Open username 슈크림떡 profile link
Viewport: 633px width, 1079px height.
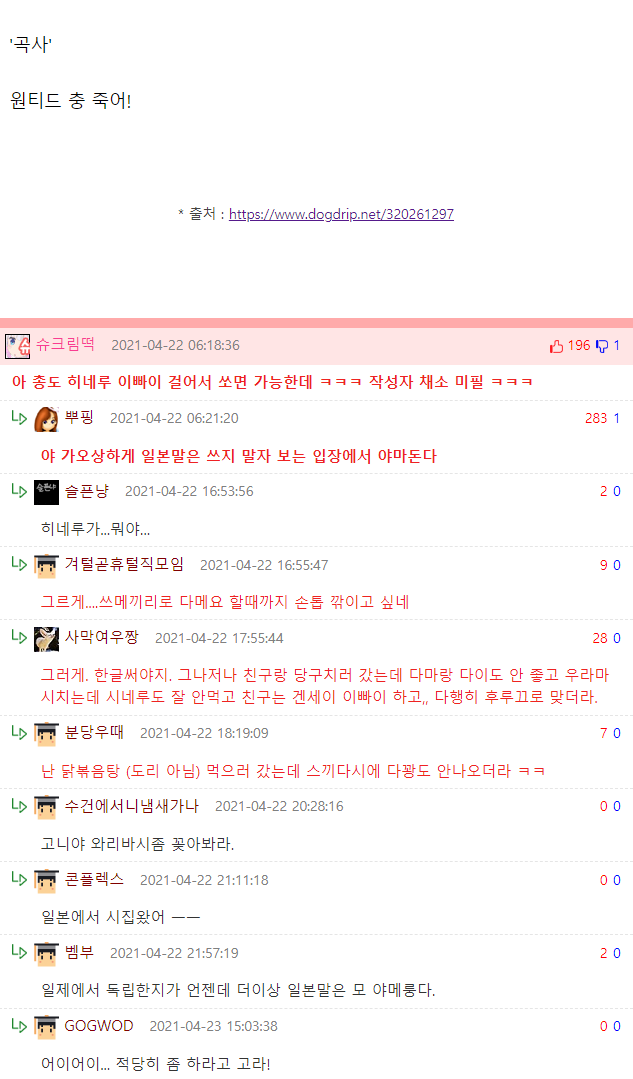click(65, 345)
